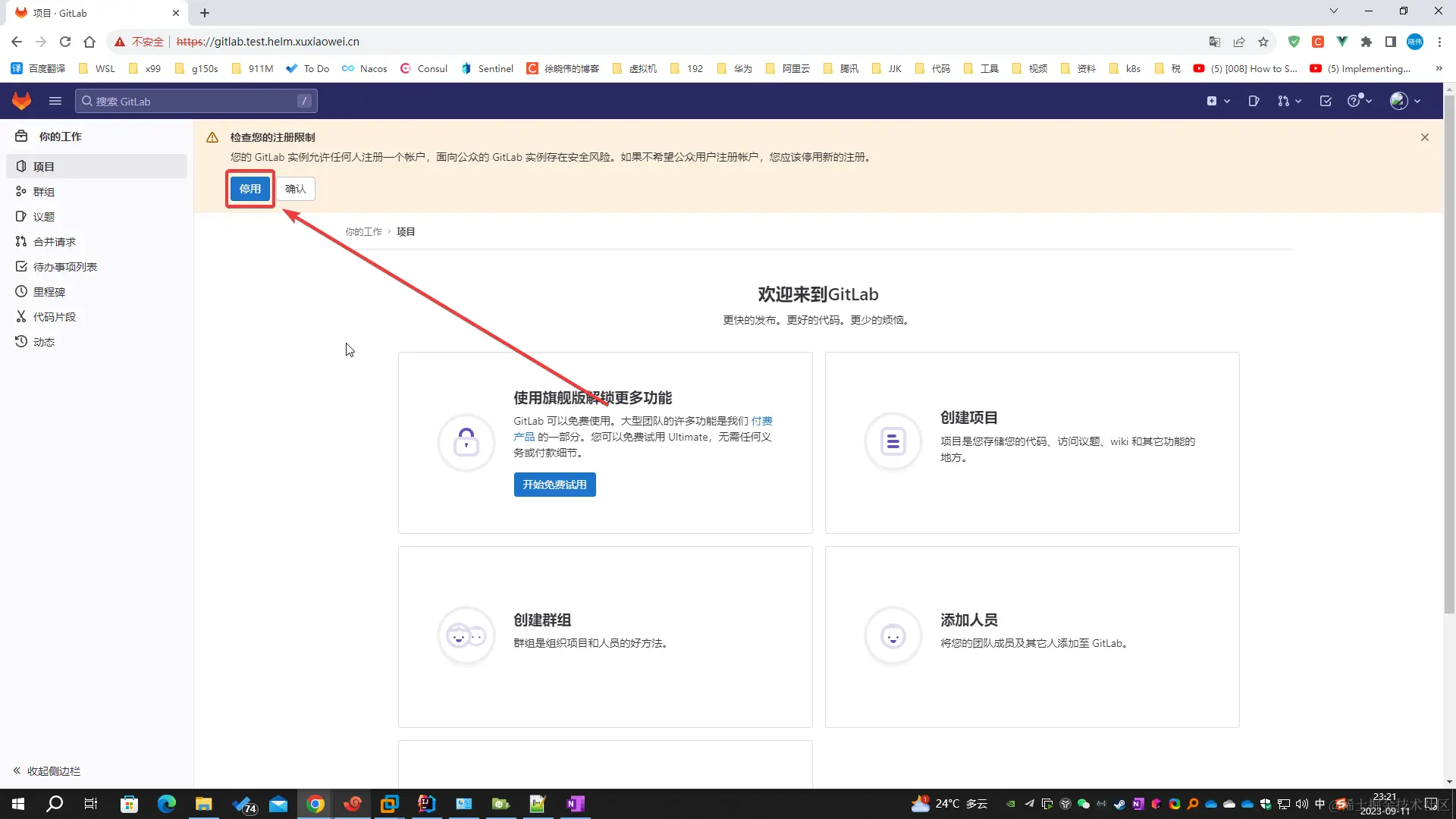This screenshot has width=1456, height=819.
Task: Toggle the hamburger sidebar menu icon
Action: point(55,101)
